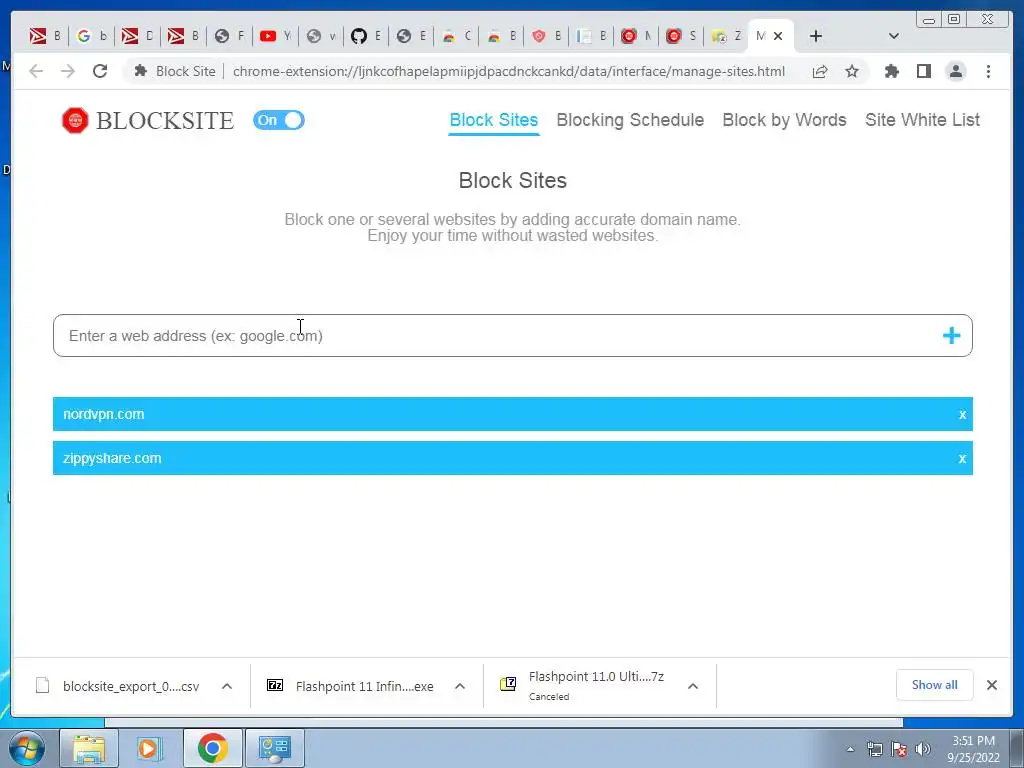Open the Block Sites tab
This screenshot has width=1024, height=768.
click(x=494, y=120)
